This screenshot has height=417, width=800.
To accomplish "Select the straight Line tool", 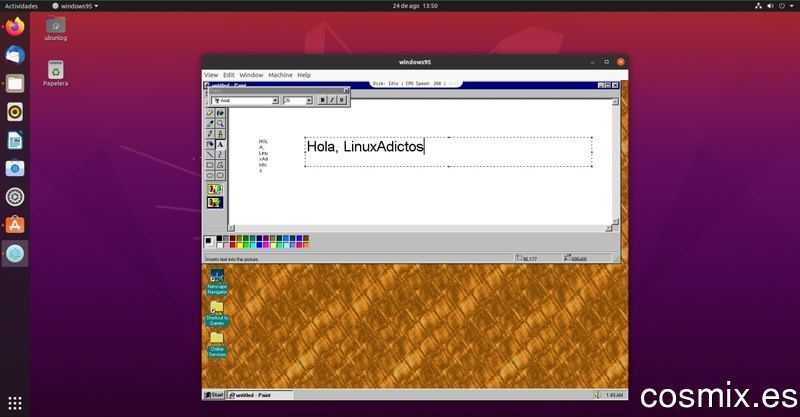I will [210, 155].
